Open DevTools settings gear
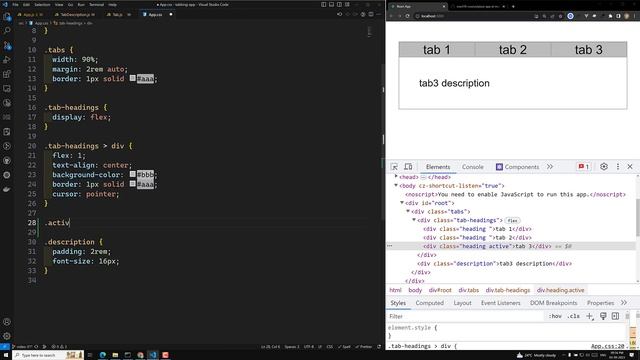The height and width of the screenshot is (360, 640). pyautogui.click(x=604, y=167)
